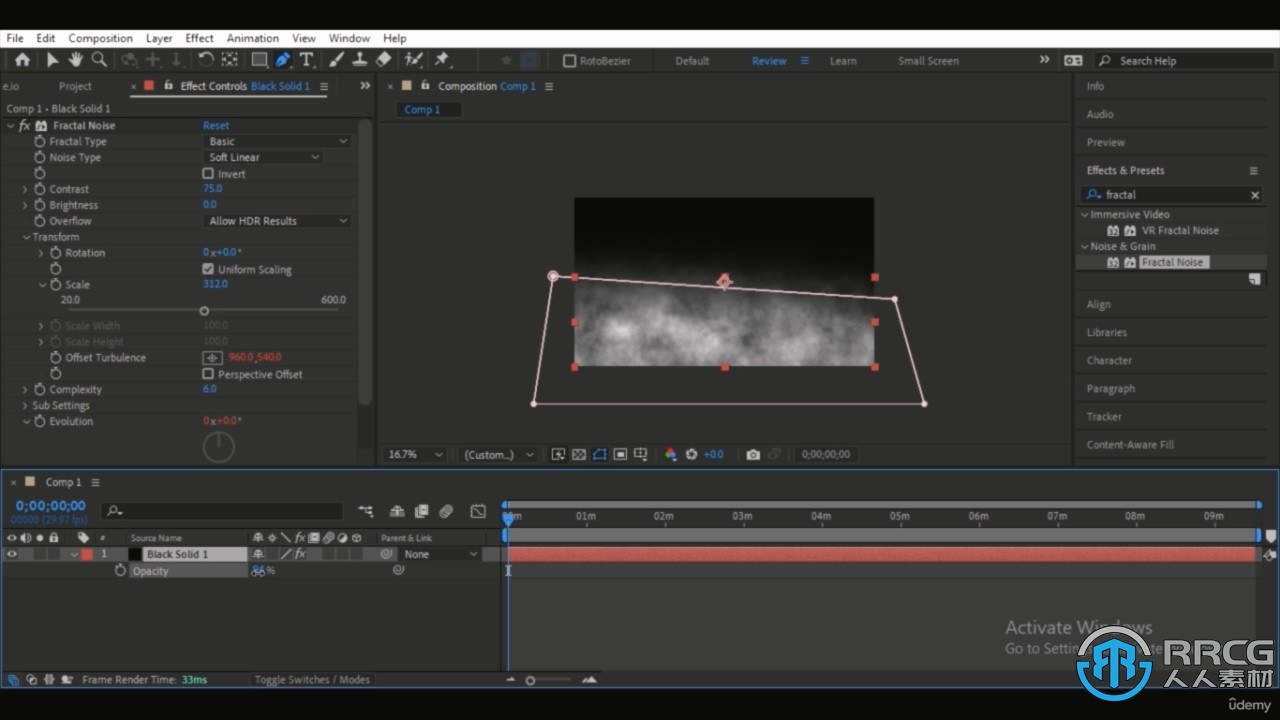Image resolution: width=1280 pixels, height=720 pixels.
Task: Select the Rectangle shape tool
Action: click(x=259, y=60)
